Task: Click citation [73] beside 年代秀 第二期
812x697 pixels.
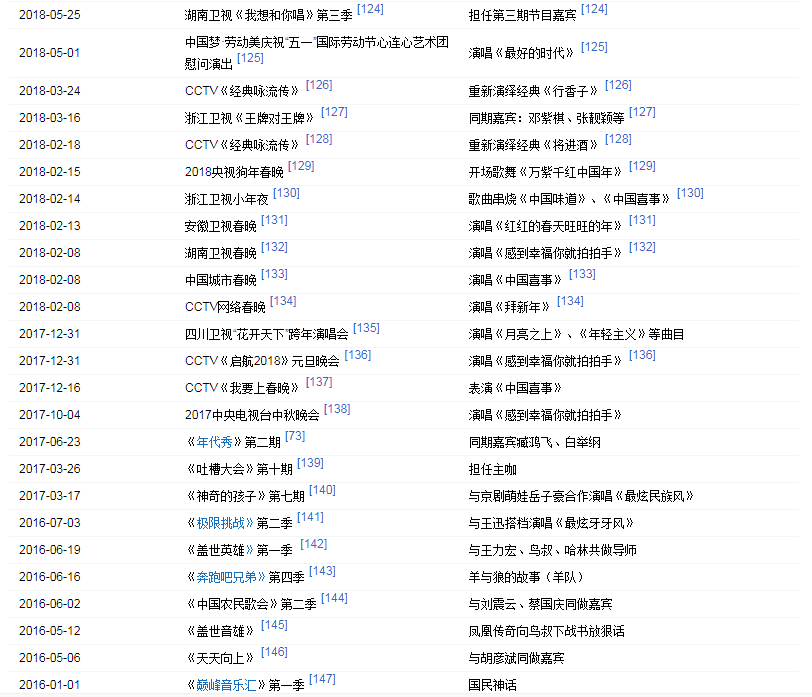Action: click(x=295, y=436)
